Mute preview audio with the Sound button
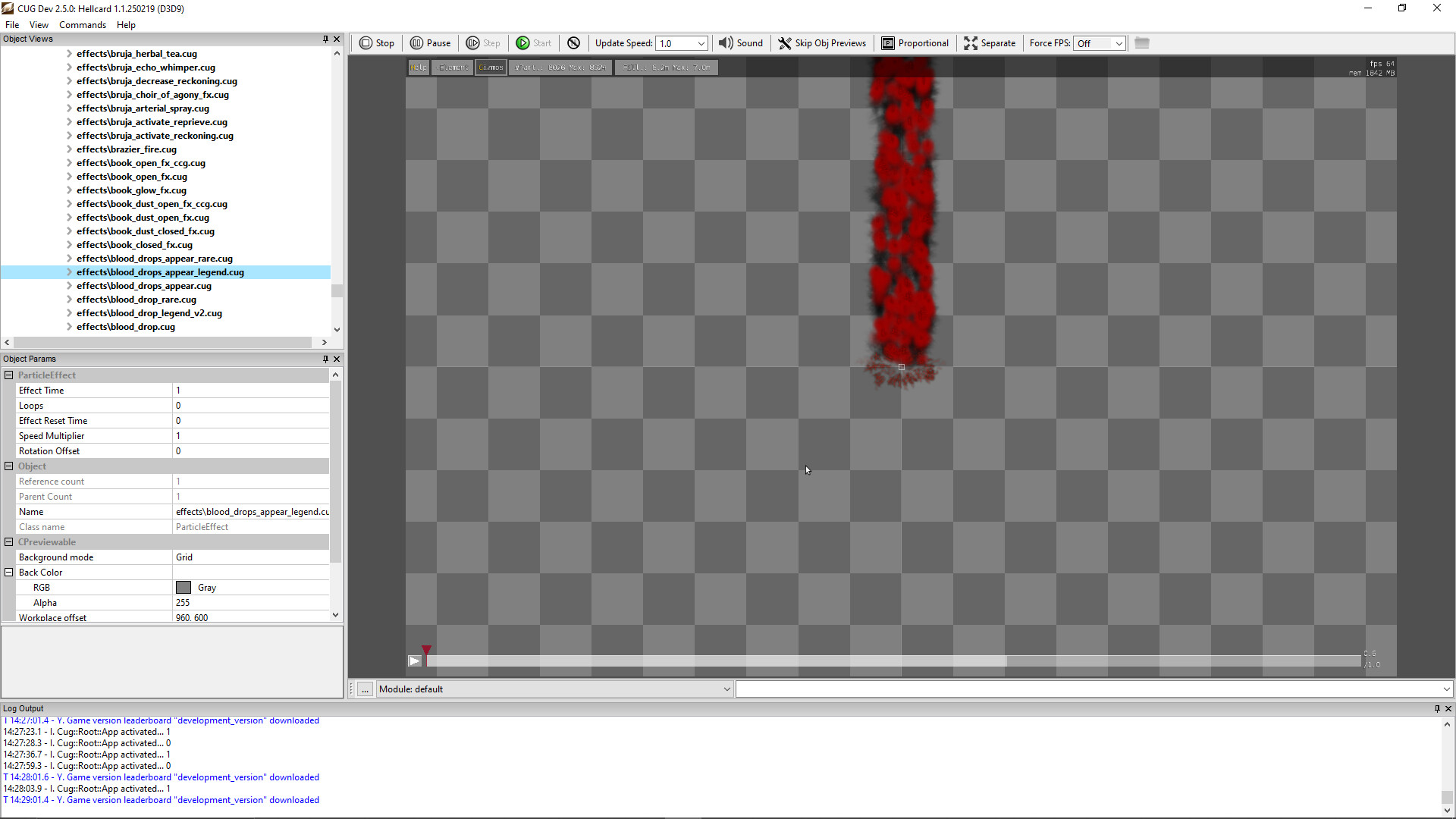Viewport: 1456px width, 819px height. [x=741, y=43]
